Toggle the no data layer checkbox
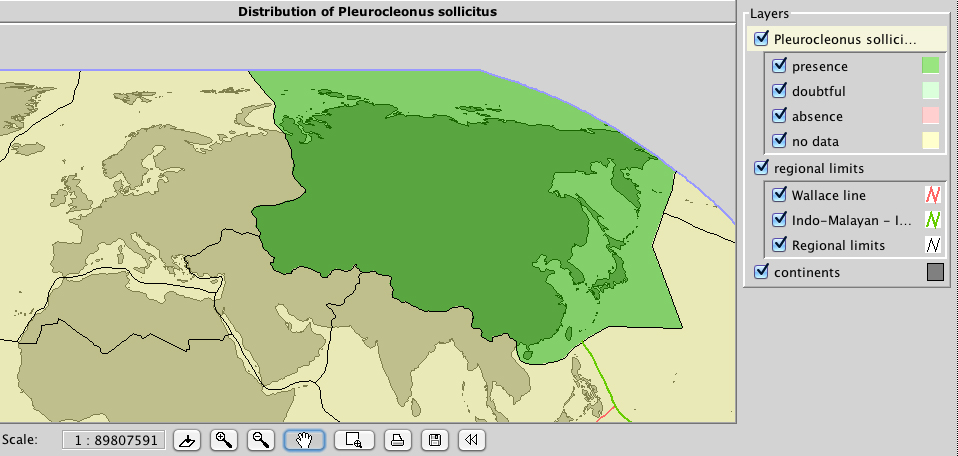This screenshot has height=456, width=958. pyautogui.click(x=780, y=141)
